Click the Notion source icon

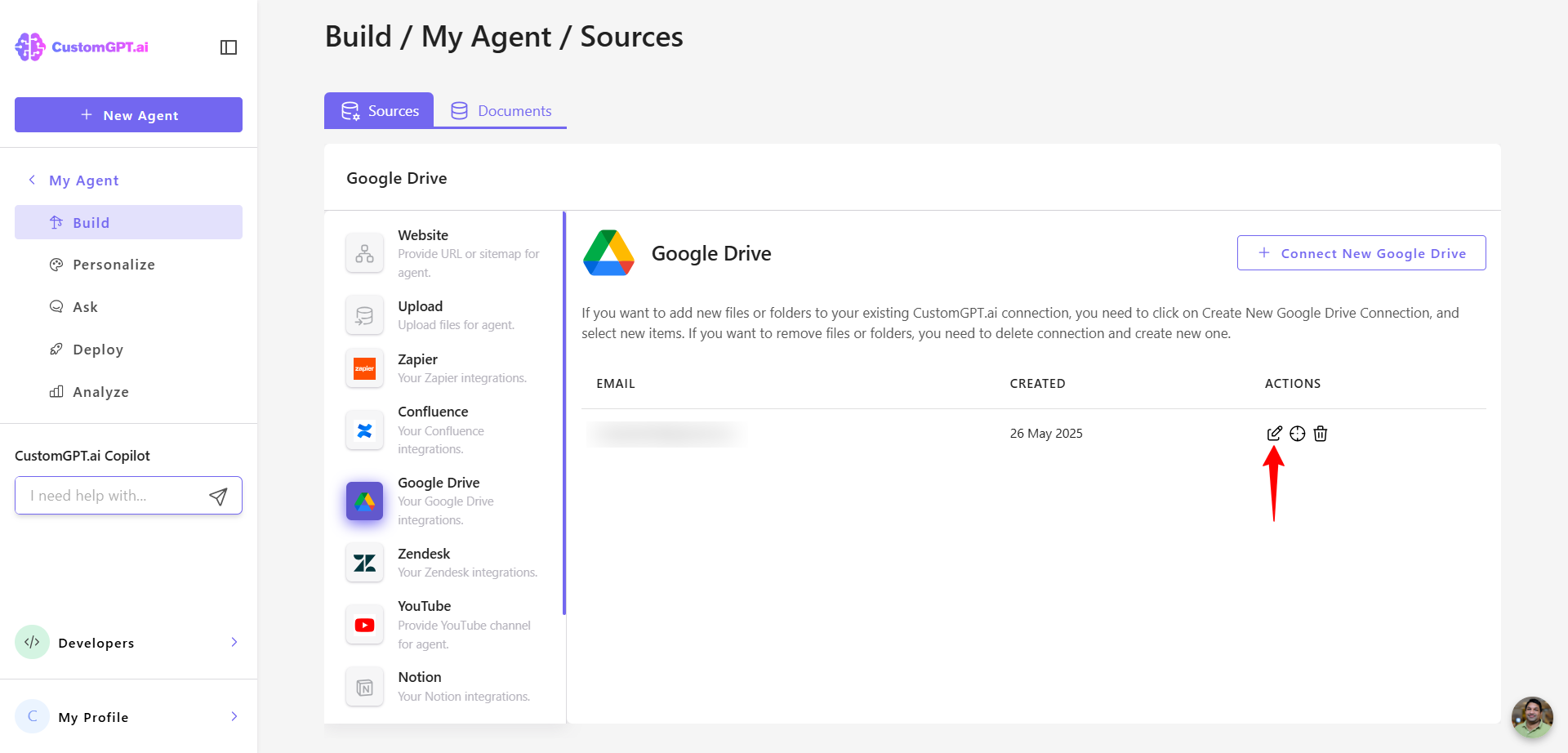364,688
